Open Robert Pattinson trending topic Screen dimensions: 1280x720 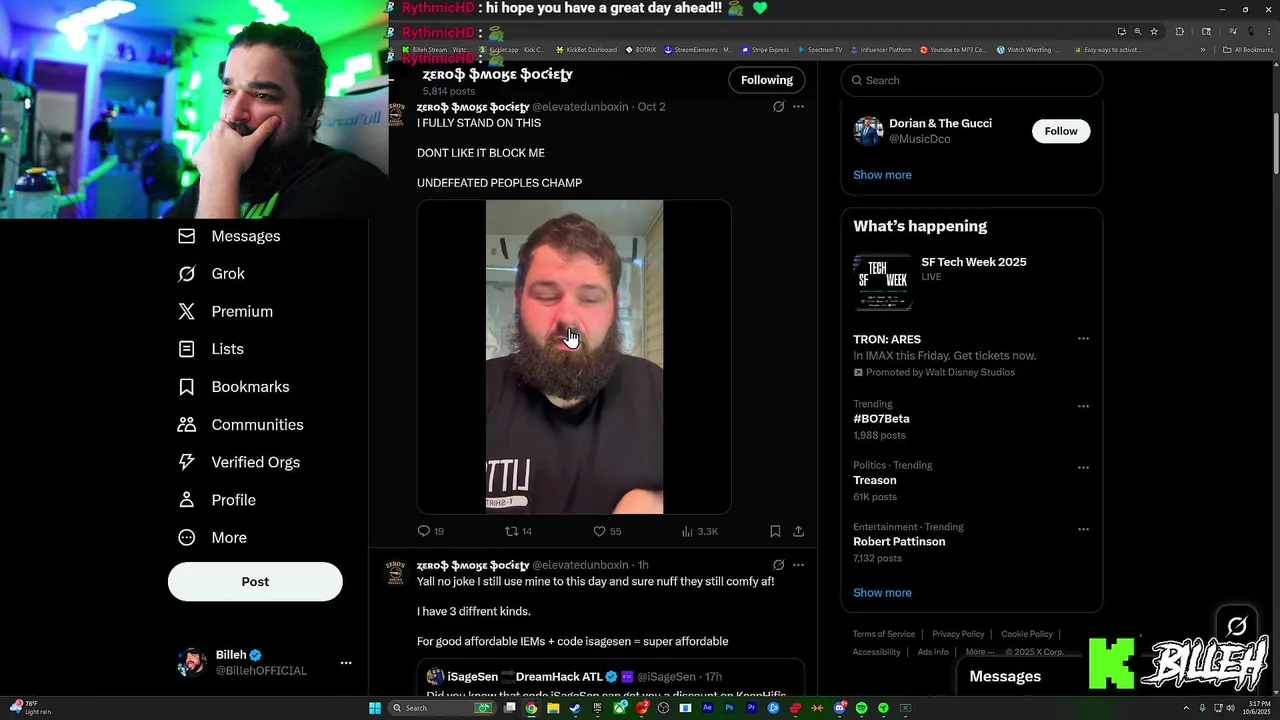[899, 542]
